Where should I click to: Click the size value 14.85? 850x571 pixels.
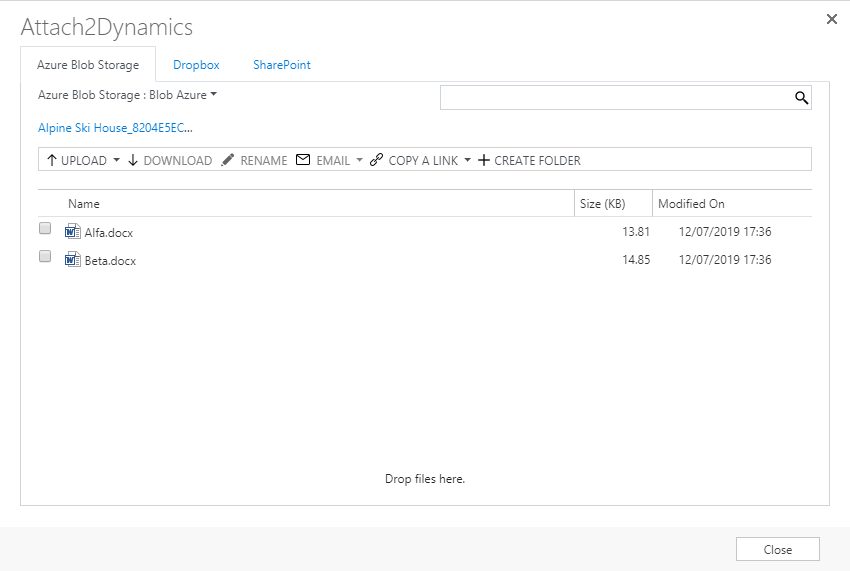[x=636, y=260]
